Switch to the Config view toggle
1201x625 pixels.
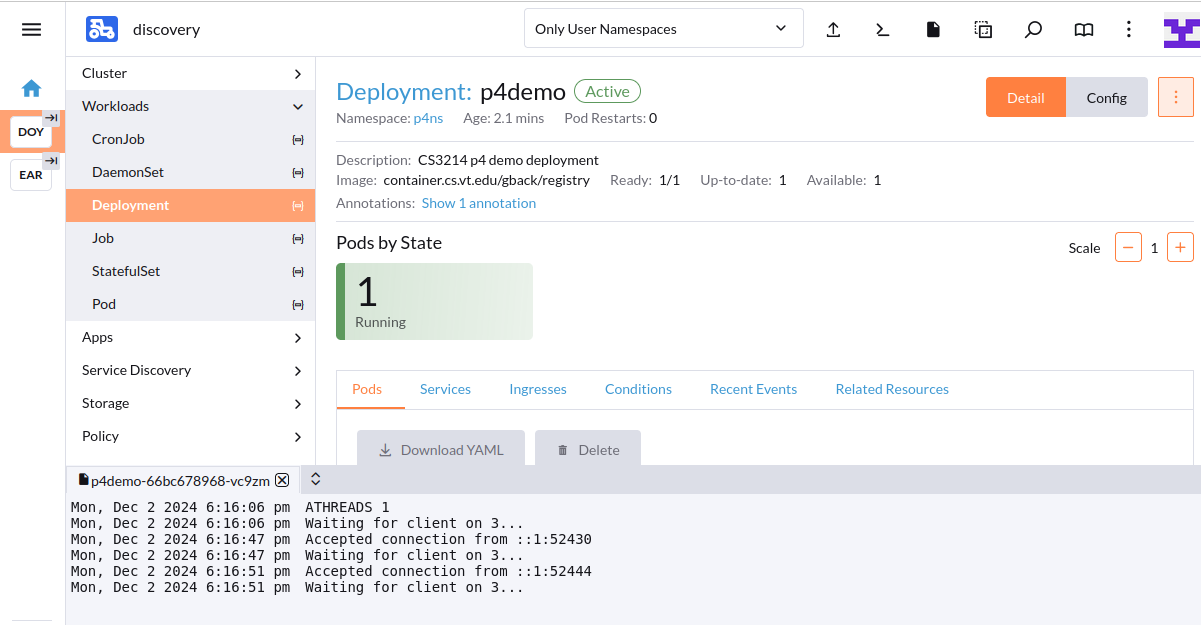pyautogui.click(x=1106, y=97)
